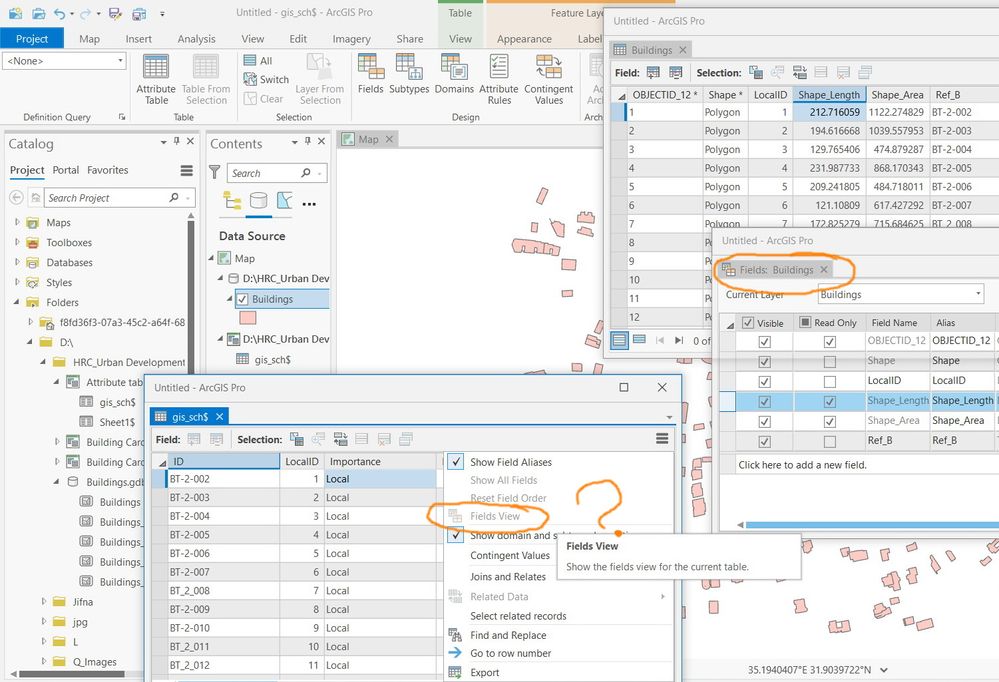Toggle Read Only checkbox for Shape field
Screen dimensions: 999x682
coord(830,361)
